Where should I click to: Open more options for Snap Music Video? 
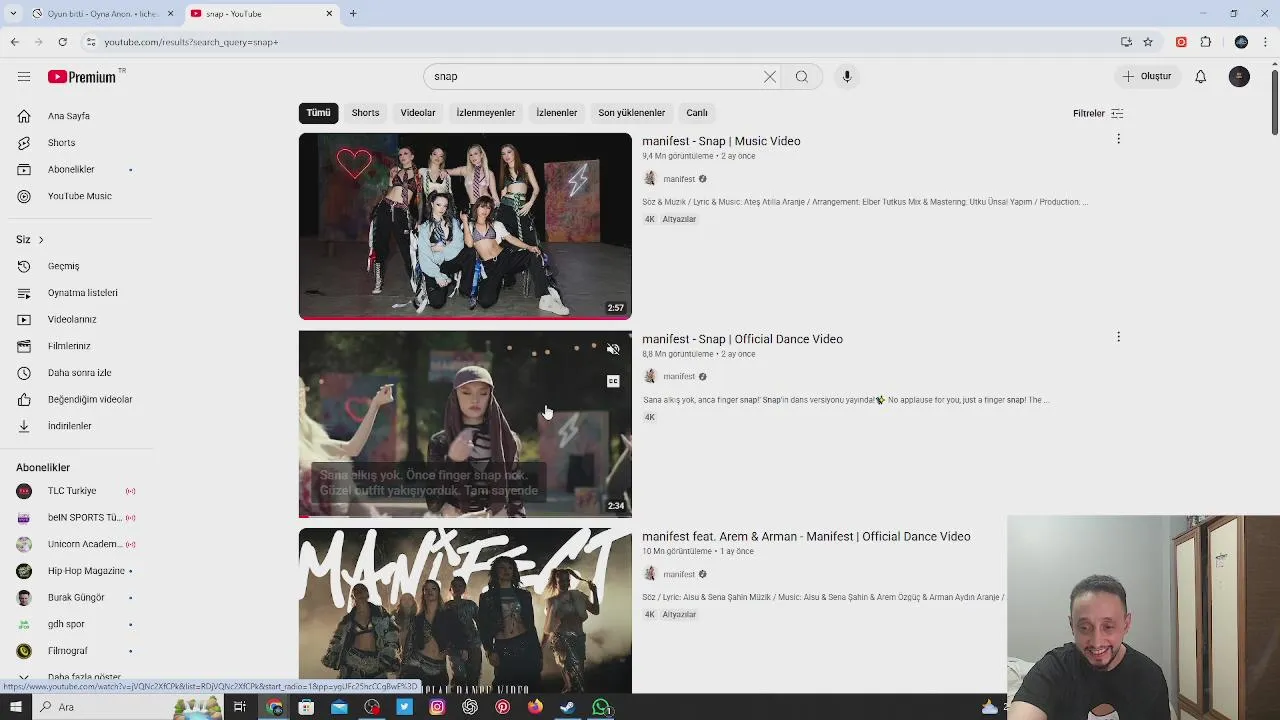1118,139
